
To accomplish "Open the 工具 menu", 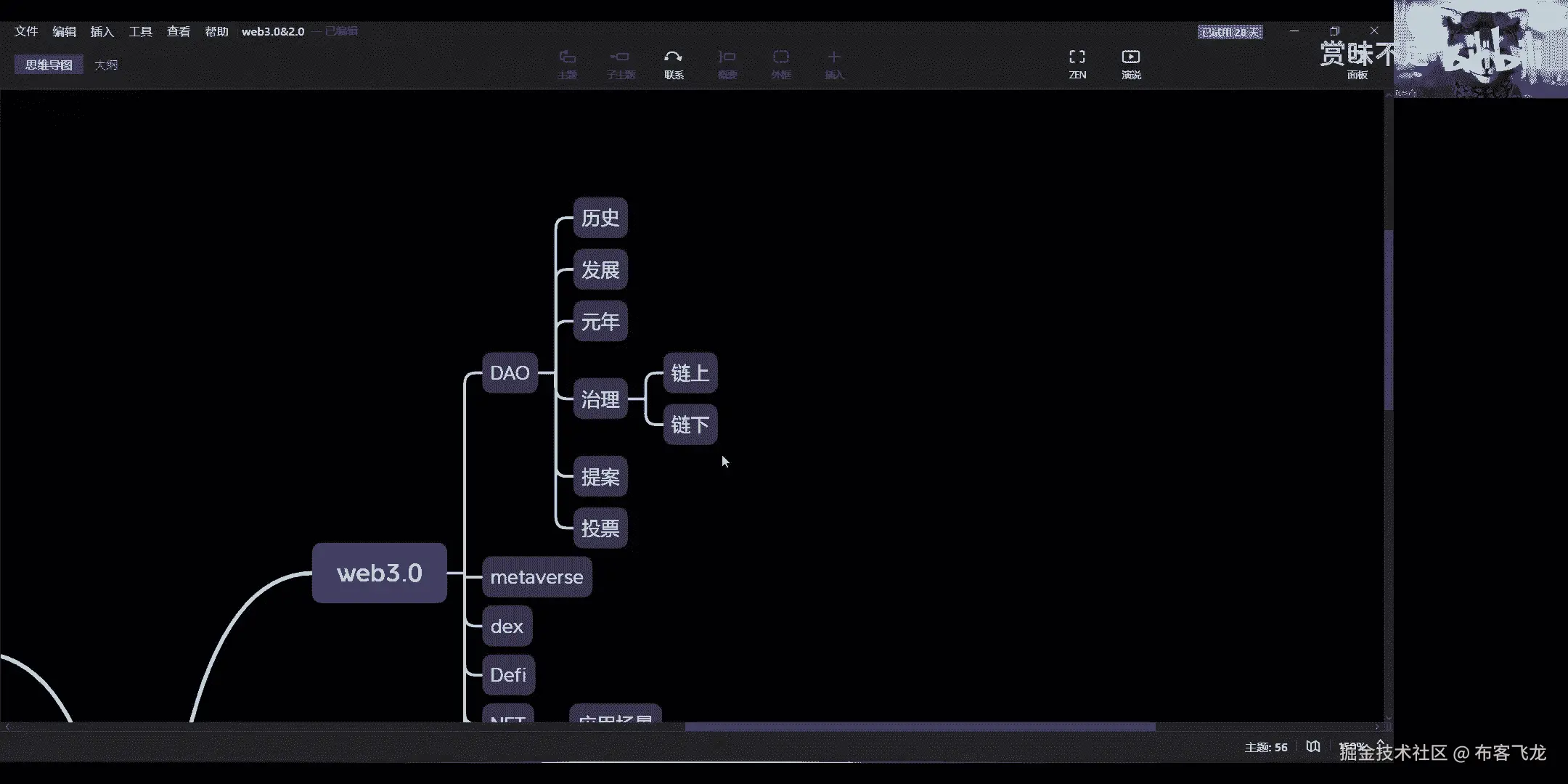I will [x=140, y=31].
